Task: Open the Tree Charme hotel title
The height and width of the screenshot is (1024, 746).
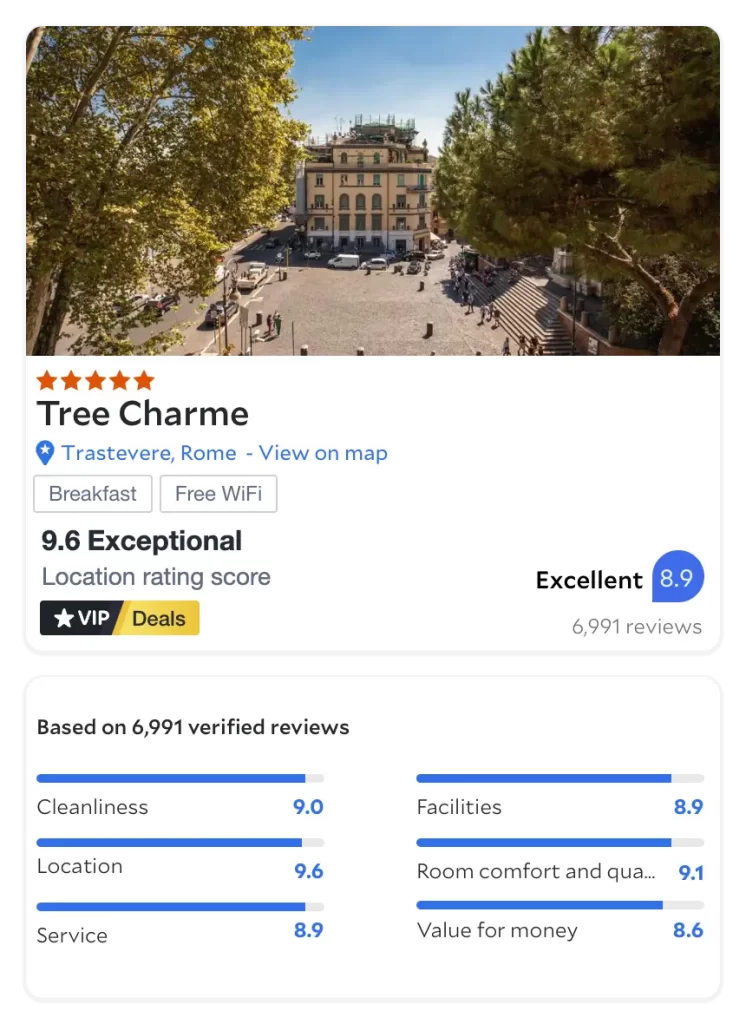Action: click(143, 413)
